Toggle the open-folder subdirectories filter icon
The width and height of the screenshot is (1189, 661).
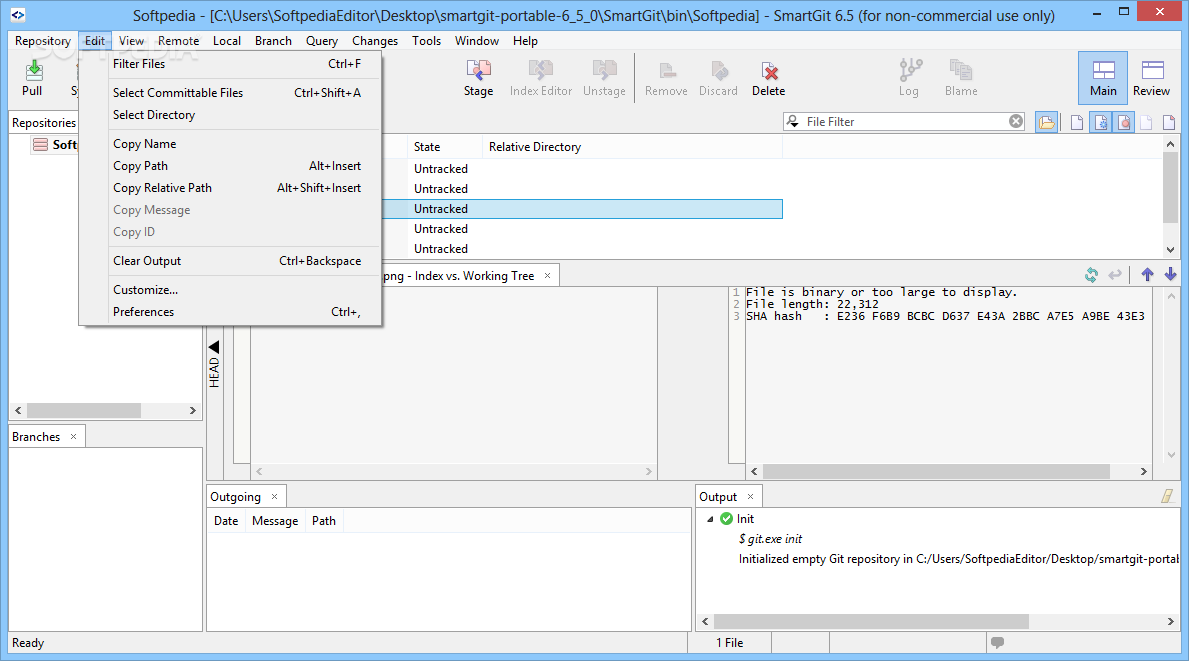coord(1046,122)
